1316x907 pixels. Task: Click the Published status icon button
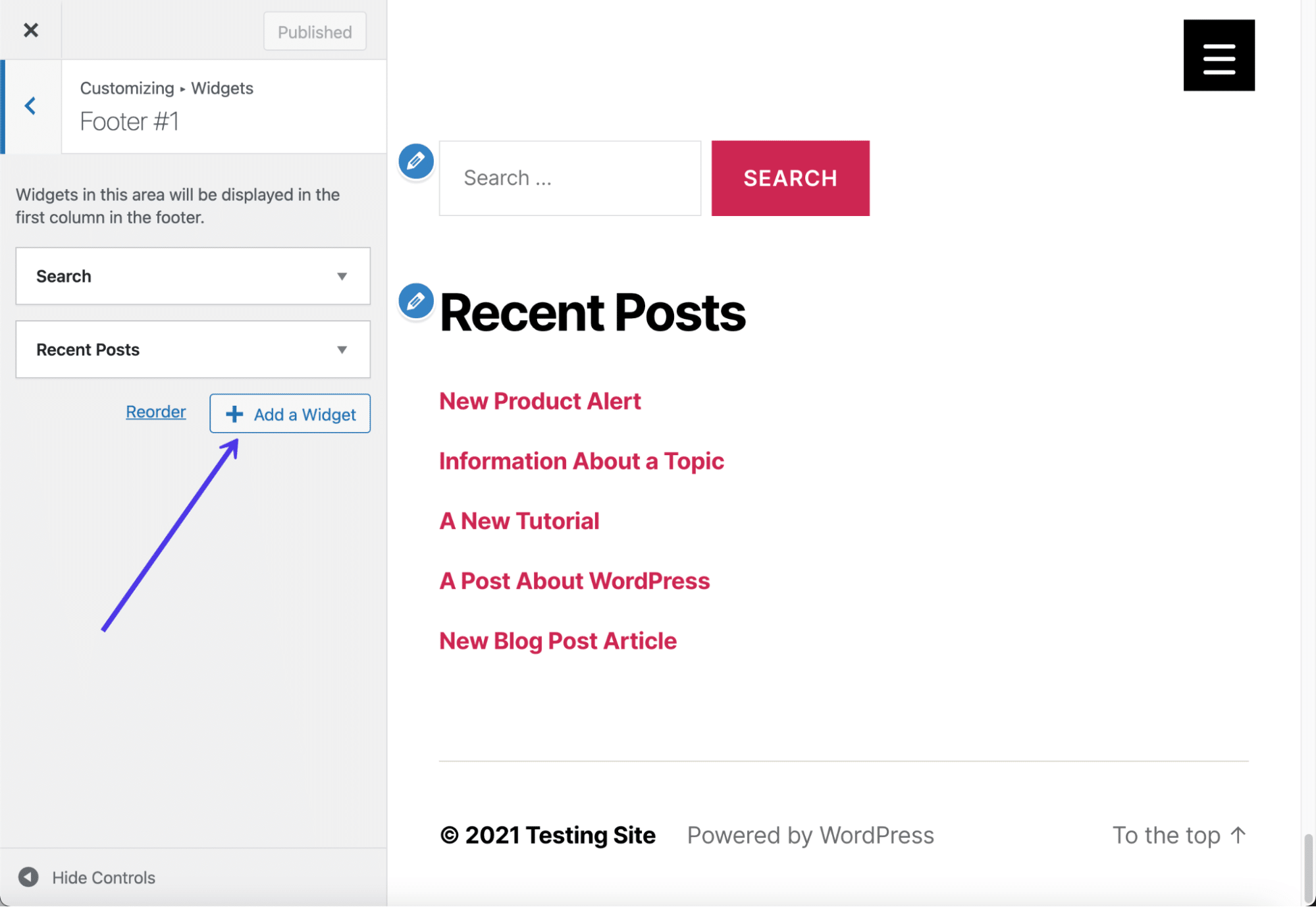coord(314,31)
